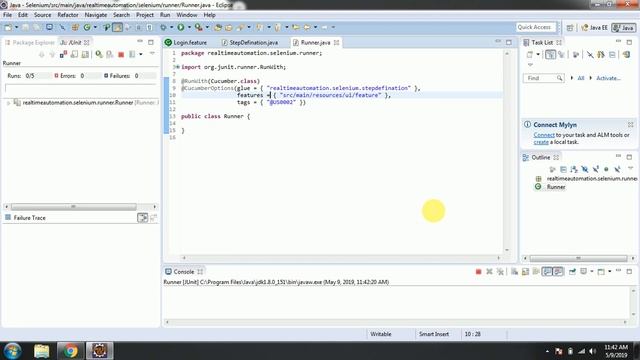Image resolution: width=640 pixels, height=360 pixels.
Task: Click Outline panel horizontal scrollbar
Action: 578,258
